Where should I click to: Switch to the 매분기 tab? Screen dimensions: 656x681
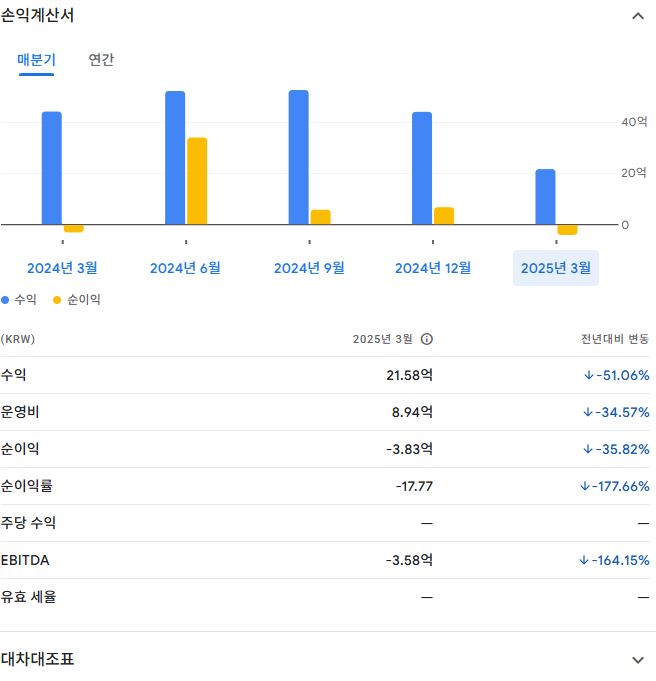point(36,60)
